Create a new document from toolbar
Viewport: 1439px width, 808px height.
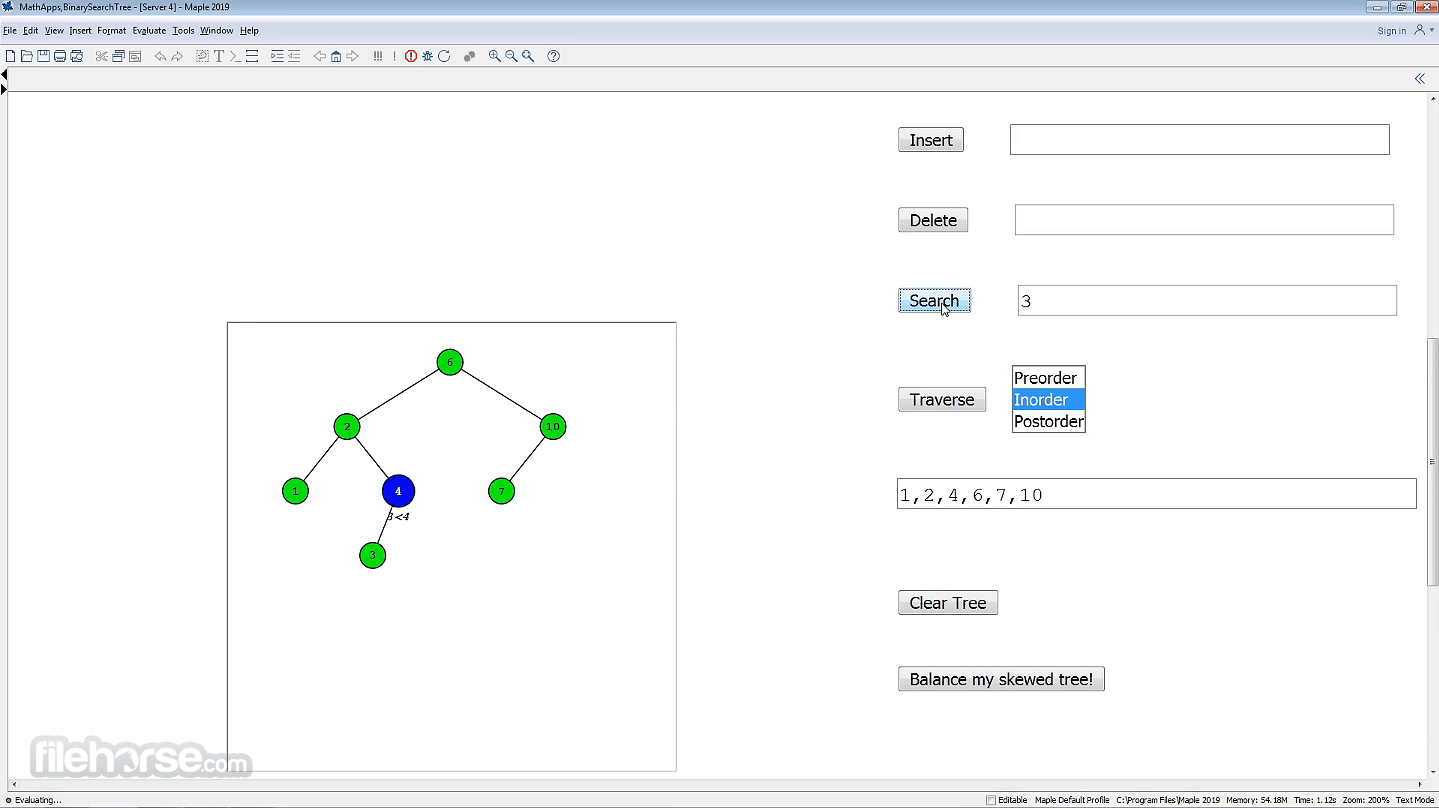tap(11, 56)
